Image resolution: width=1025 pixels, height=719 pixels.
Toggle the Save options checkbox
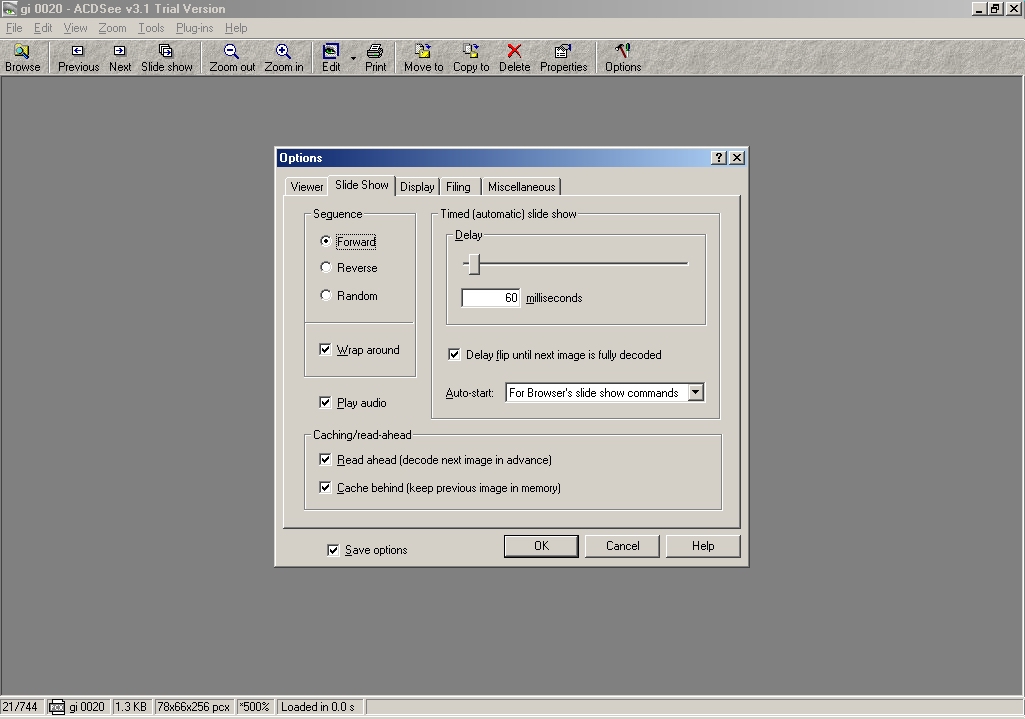[333, 550]
